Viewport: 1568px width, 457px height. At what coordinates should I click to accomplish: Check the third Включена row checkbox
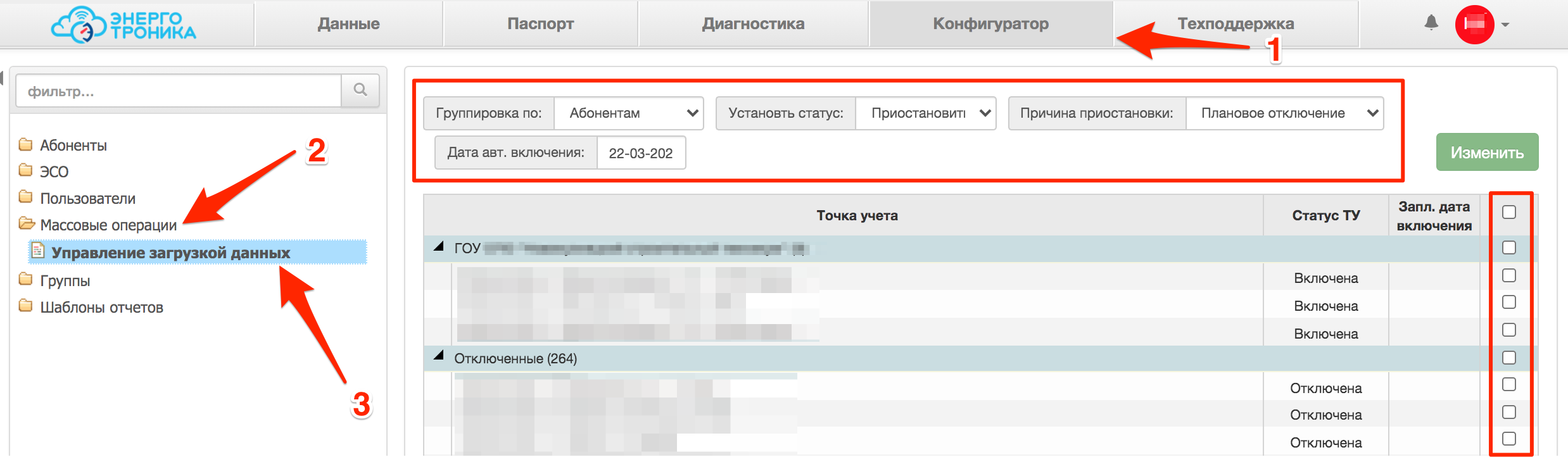pos(1509,330)
